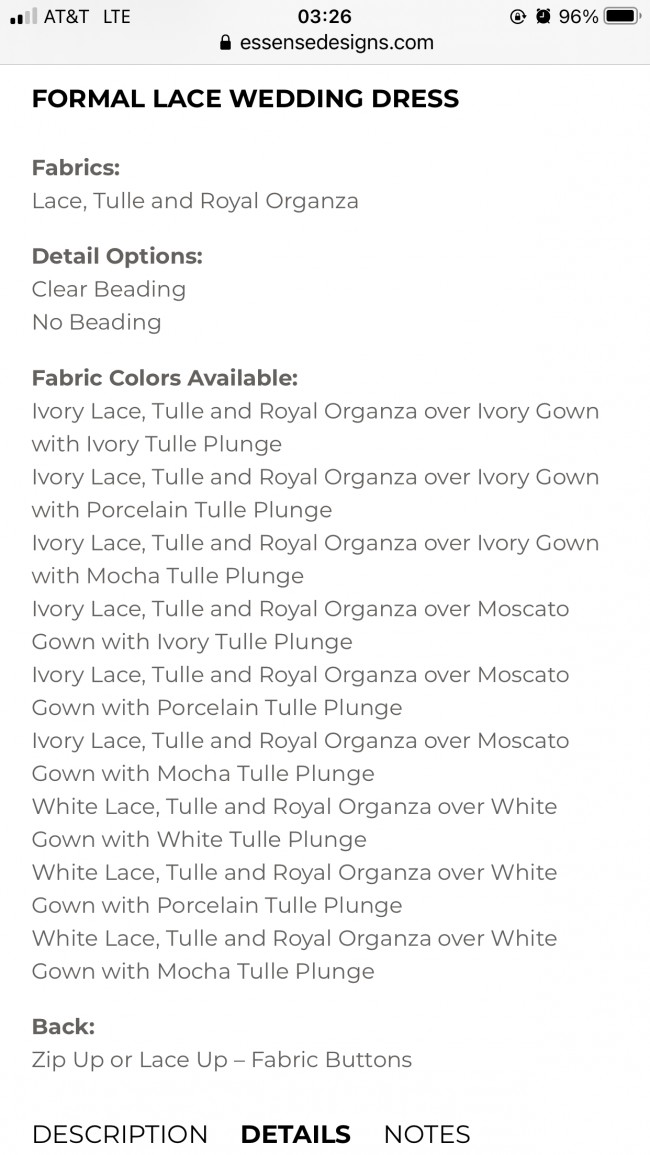Select the DETAILS tab

[x=295, y=1134]
